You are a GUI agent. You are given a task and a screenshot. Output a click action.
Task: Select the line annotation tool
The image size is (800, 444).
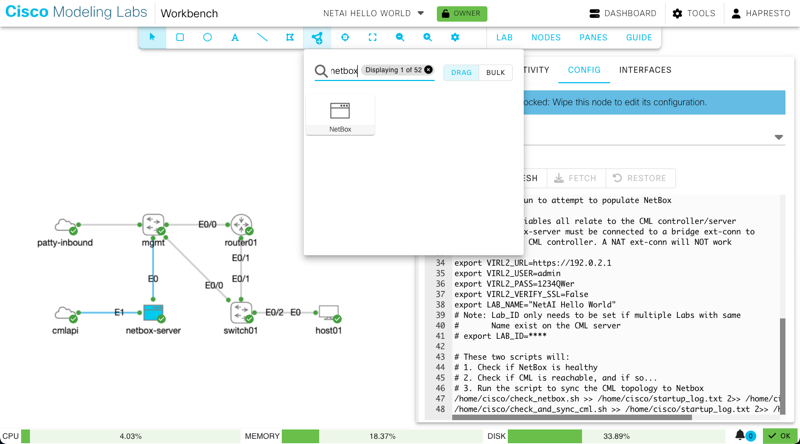pyautogui.click(x=262, y=37)
